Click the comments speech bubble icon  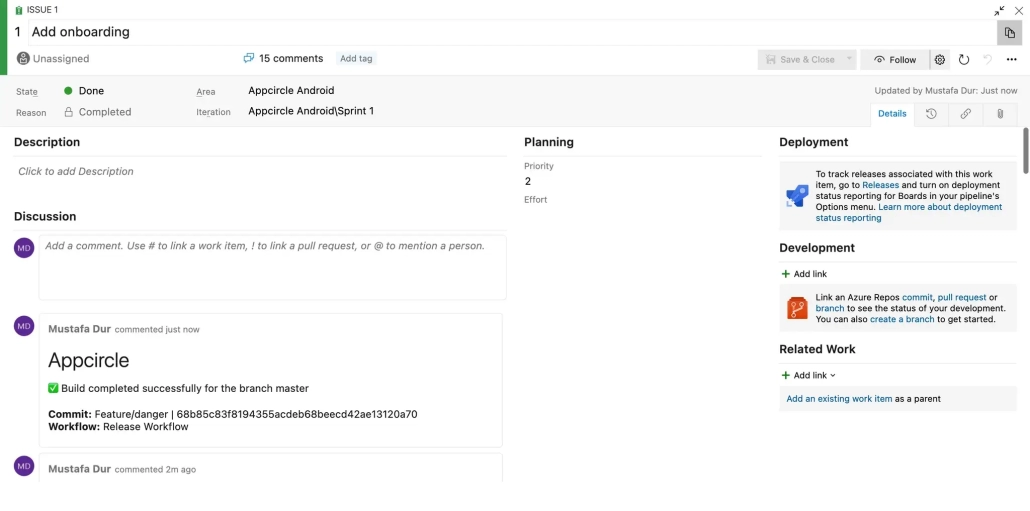click(x=248, y=58)
